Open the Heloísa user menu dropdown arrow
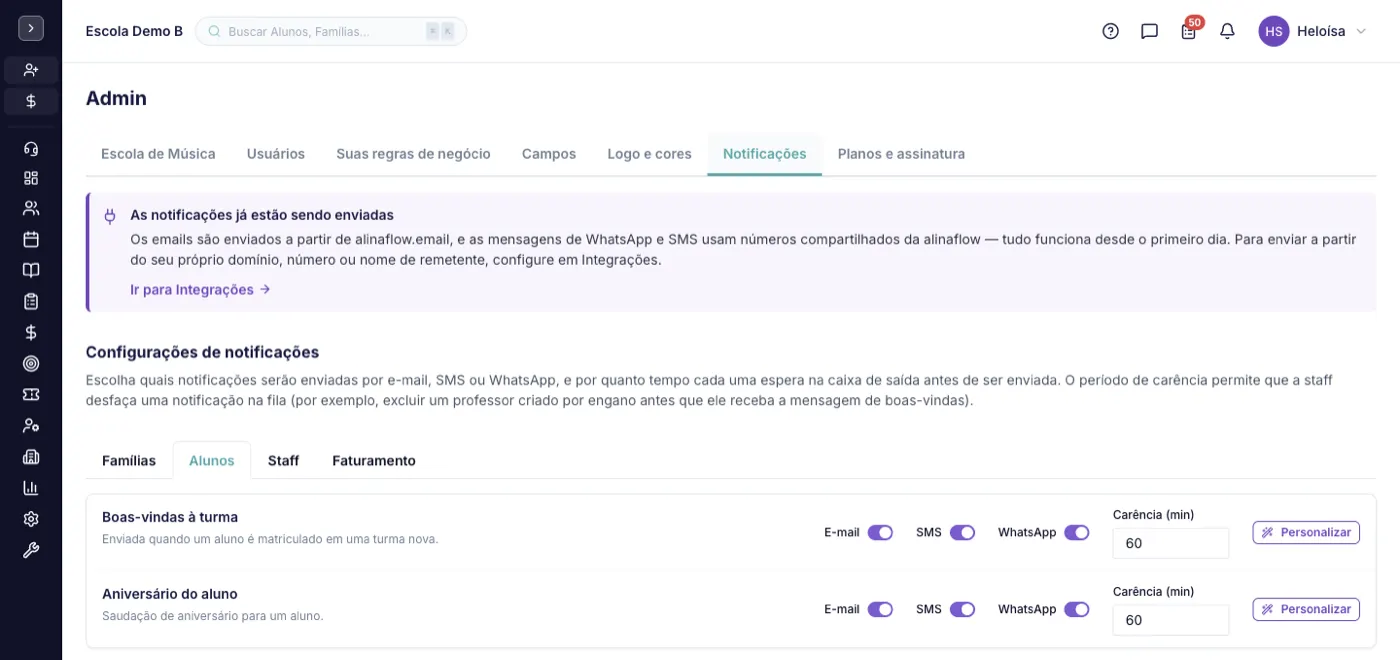 click(x=1360, y=31)
